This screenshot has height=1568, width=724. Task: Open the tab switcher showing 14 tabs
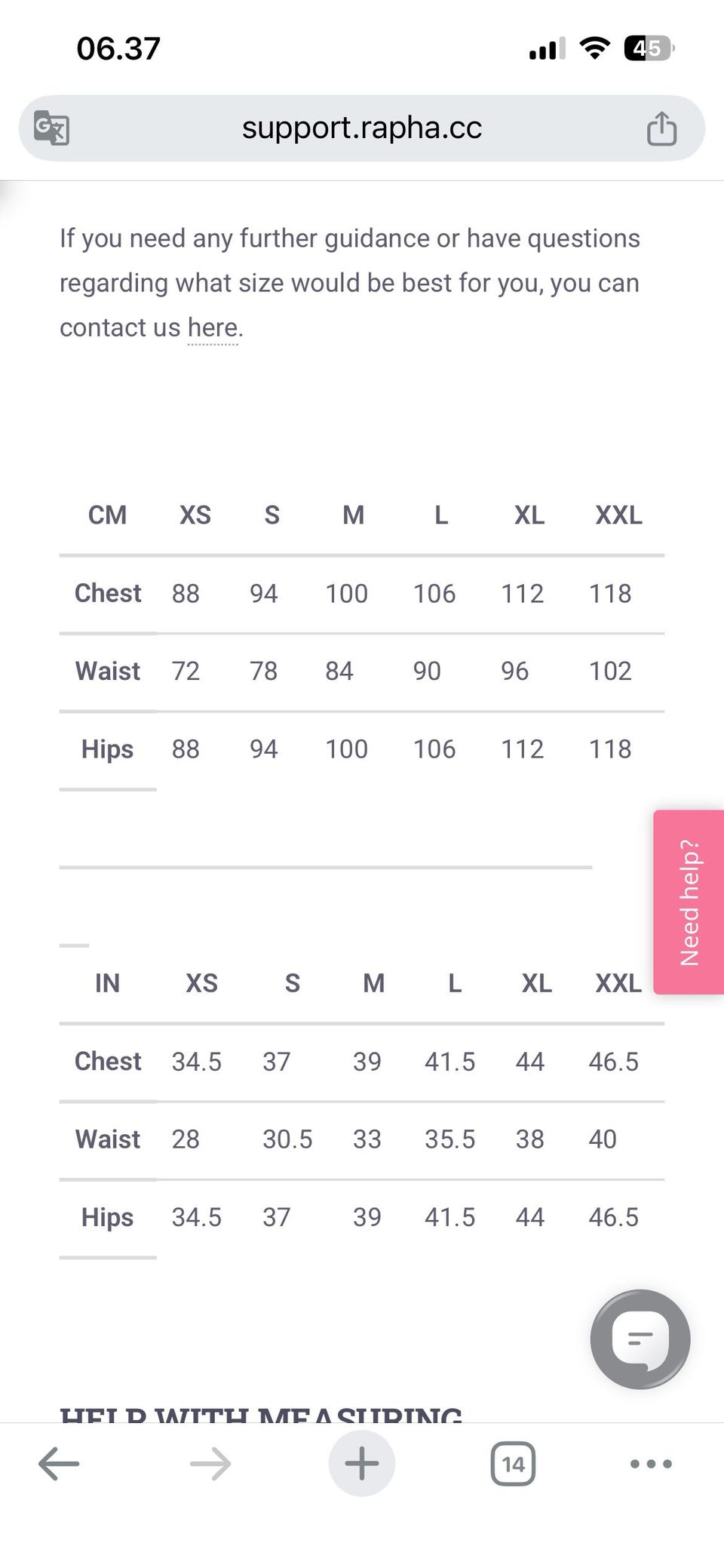tap(513, 1464)
